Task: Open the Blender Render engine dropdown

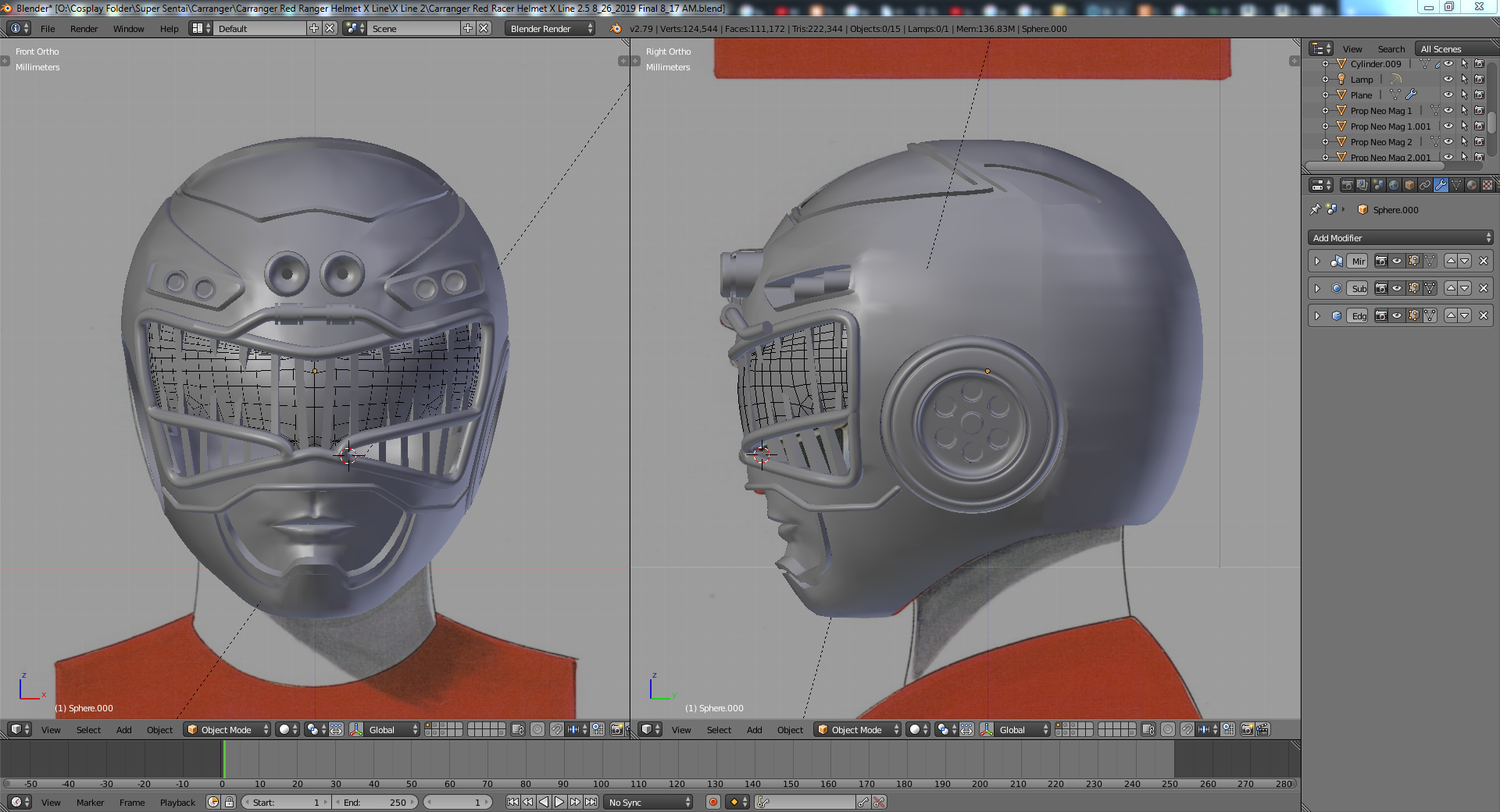Action: [x=550, y=29]
